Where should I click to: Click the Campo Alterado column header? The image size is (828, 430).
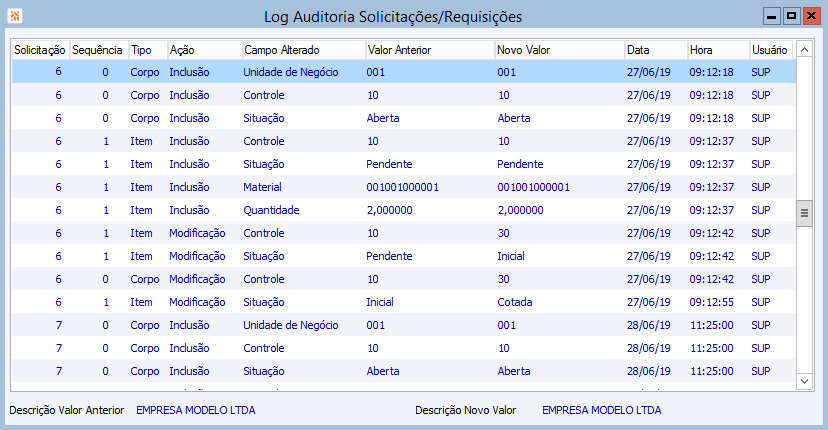(x=303, y=50)
